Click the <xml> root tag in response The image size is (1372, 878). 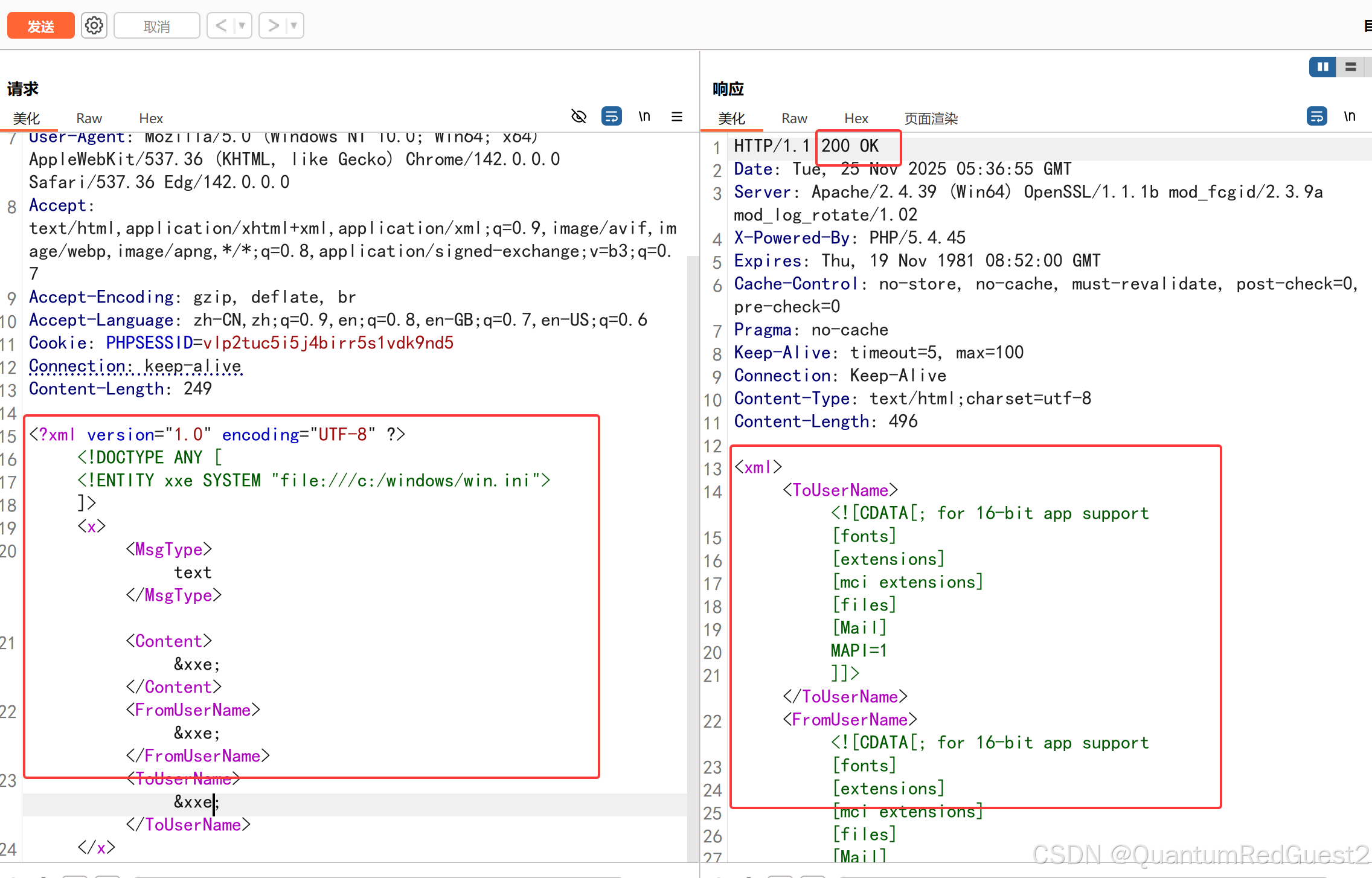pos(758,467)
